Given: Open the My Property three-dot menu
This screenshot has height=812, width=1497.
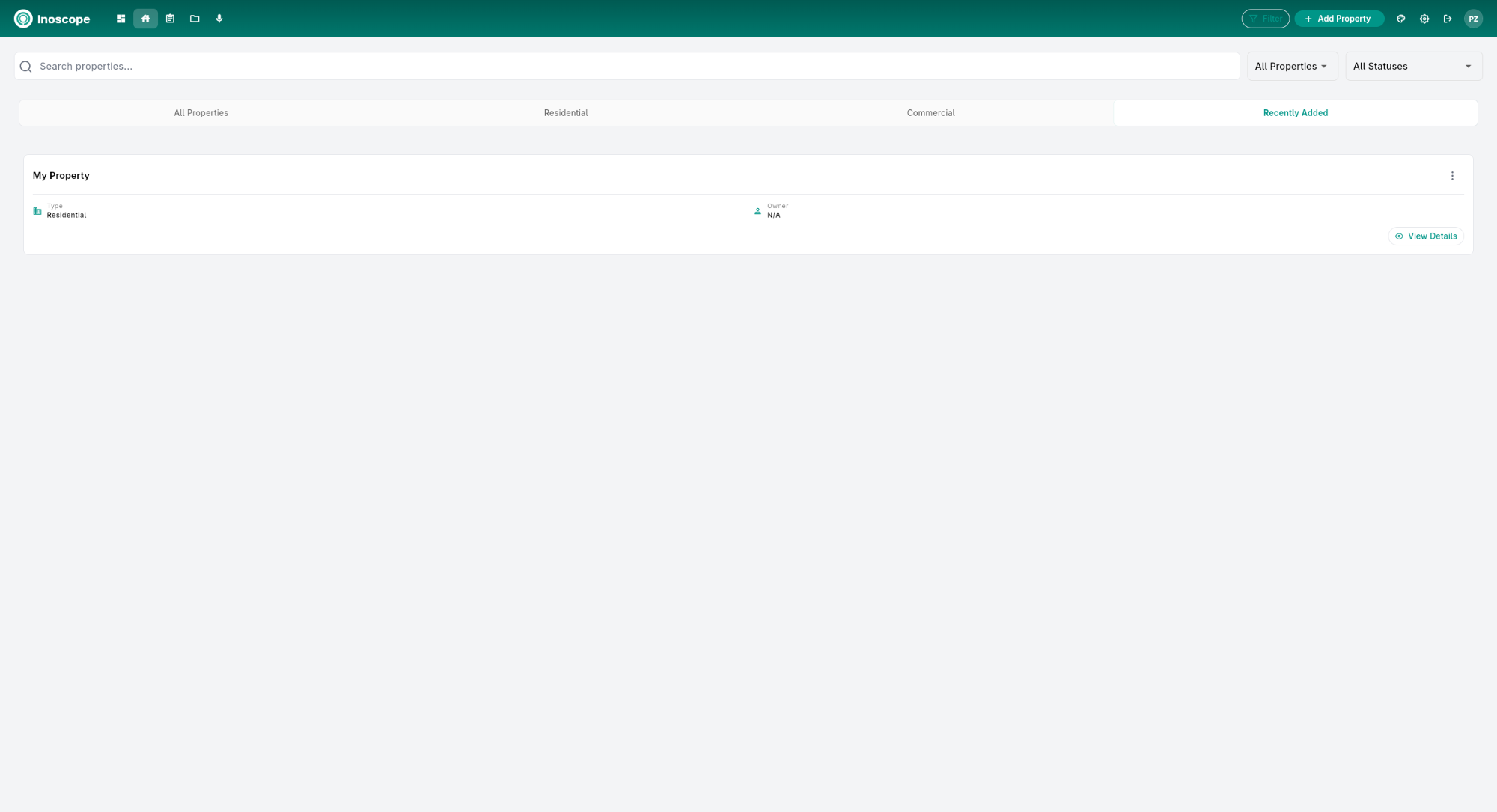Looking at the screenshot, I should (1453, 175).
